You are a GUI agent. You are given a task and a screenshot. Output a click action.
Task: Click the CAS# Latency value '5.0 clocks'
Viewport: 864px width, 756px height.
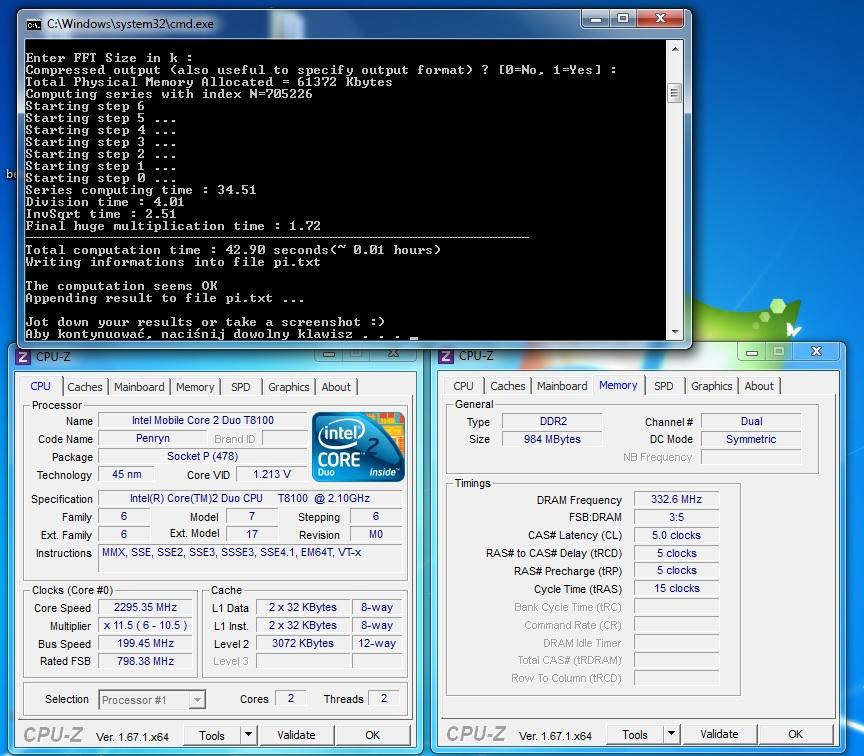tap(677, 535)
